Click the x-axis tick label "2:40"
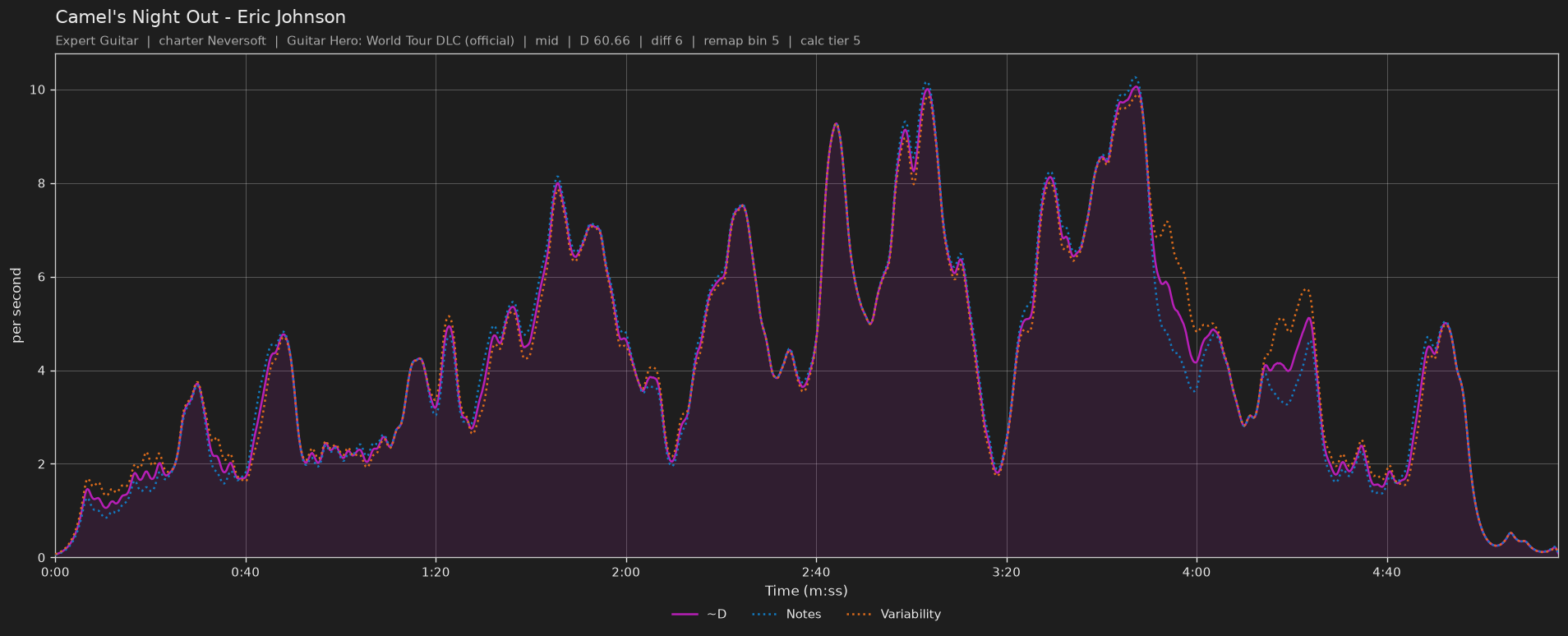The height and width of the screenshot is (636, 1568). 816,572
